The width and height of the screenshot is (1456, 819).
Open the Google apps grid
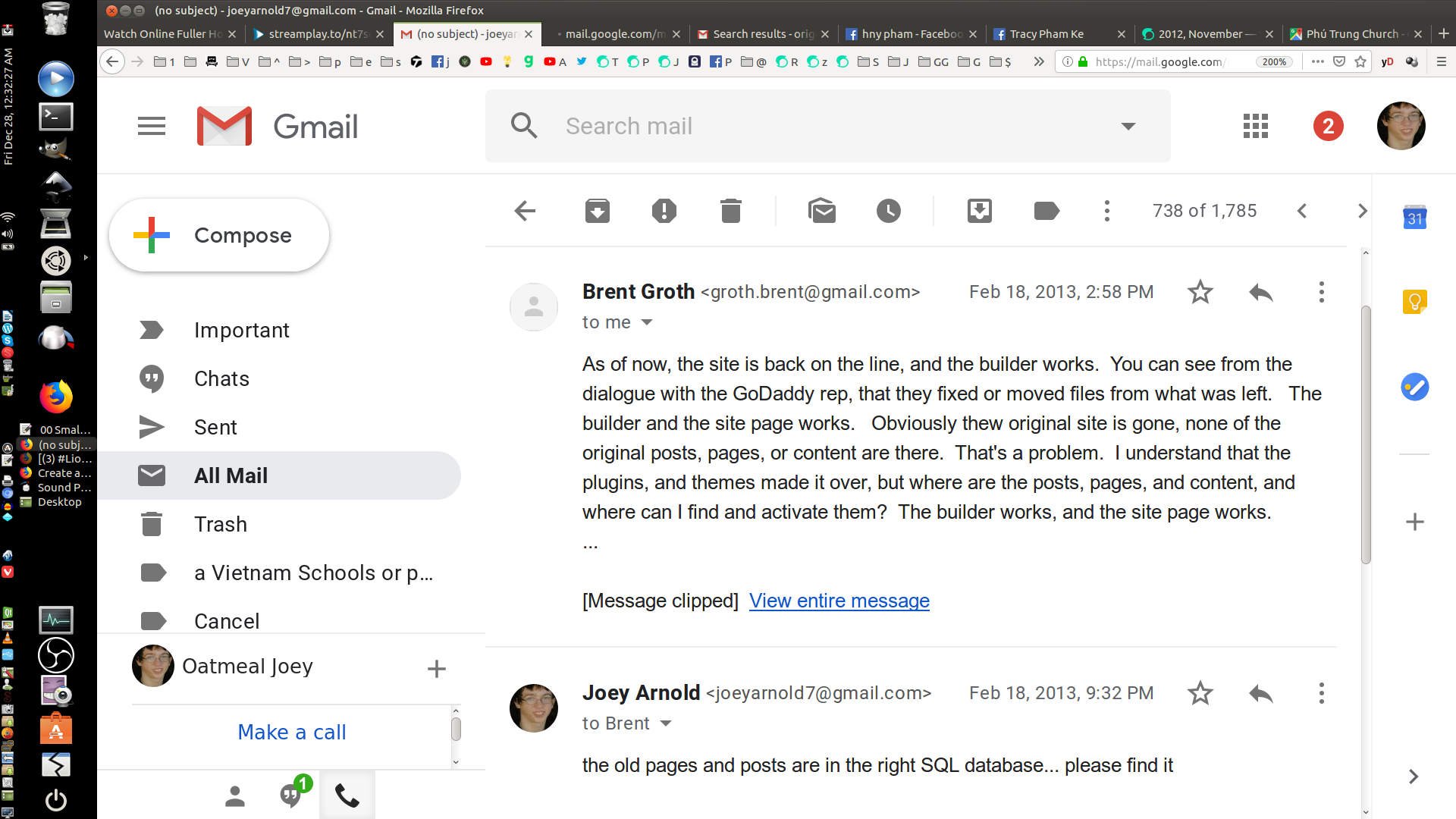(1254, 126)
